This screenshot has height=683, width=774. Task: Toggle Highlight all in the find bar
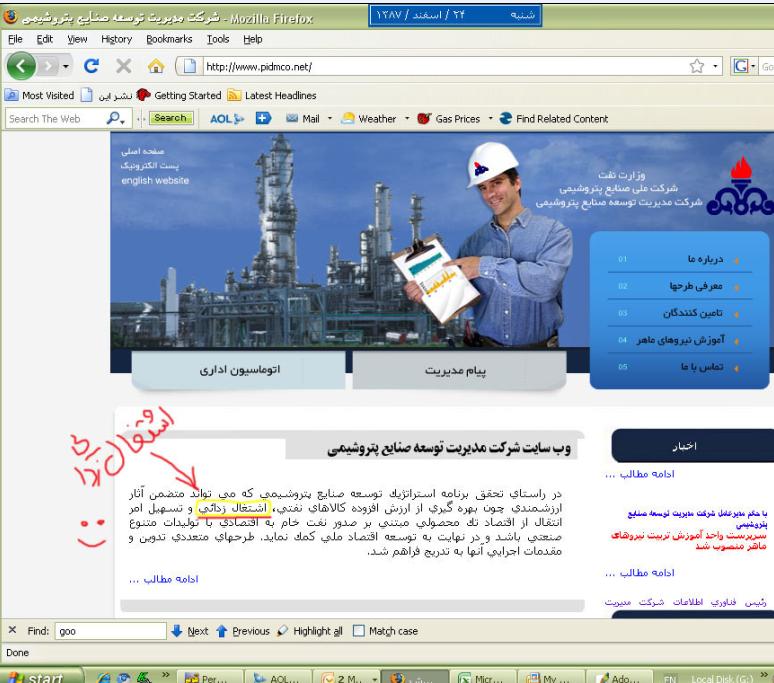point(310,631)
